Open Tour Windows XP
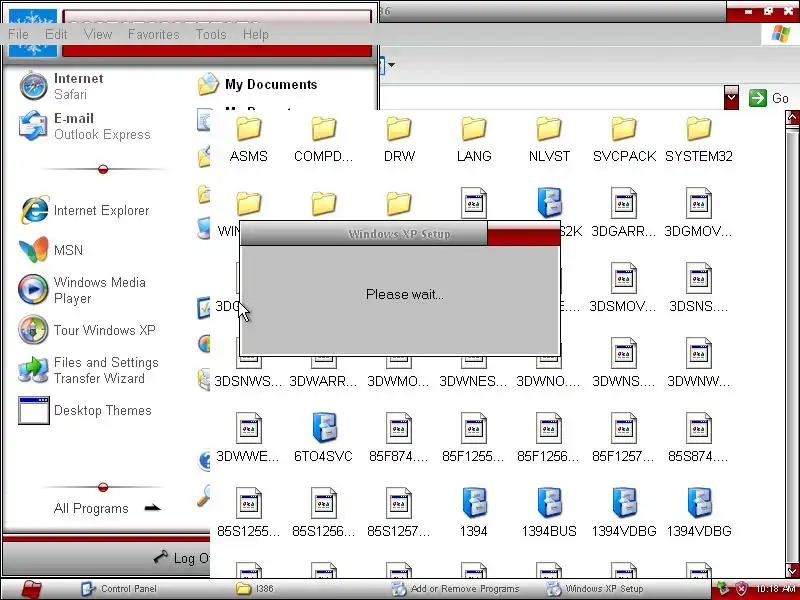 pos(87,330)
